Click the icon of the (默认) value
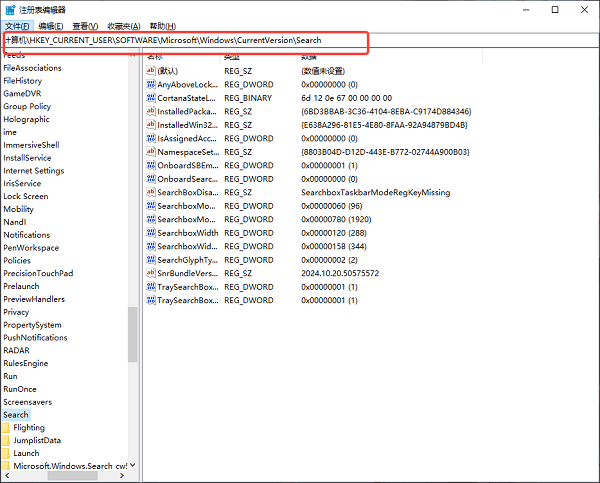The width and height of the screenshot is (600, 483). click(151, 71)
